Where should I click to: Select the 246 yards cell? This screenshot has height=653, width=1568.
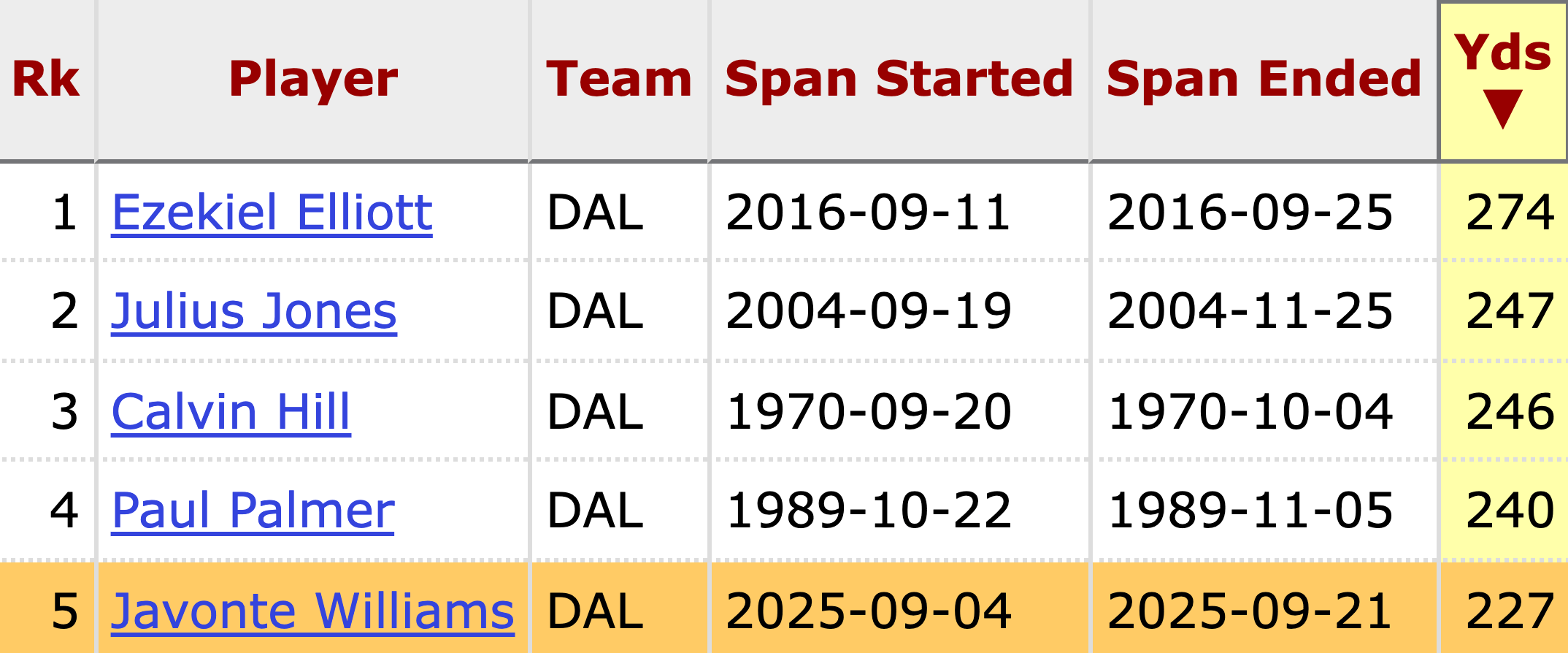pos(1509,411)
